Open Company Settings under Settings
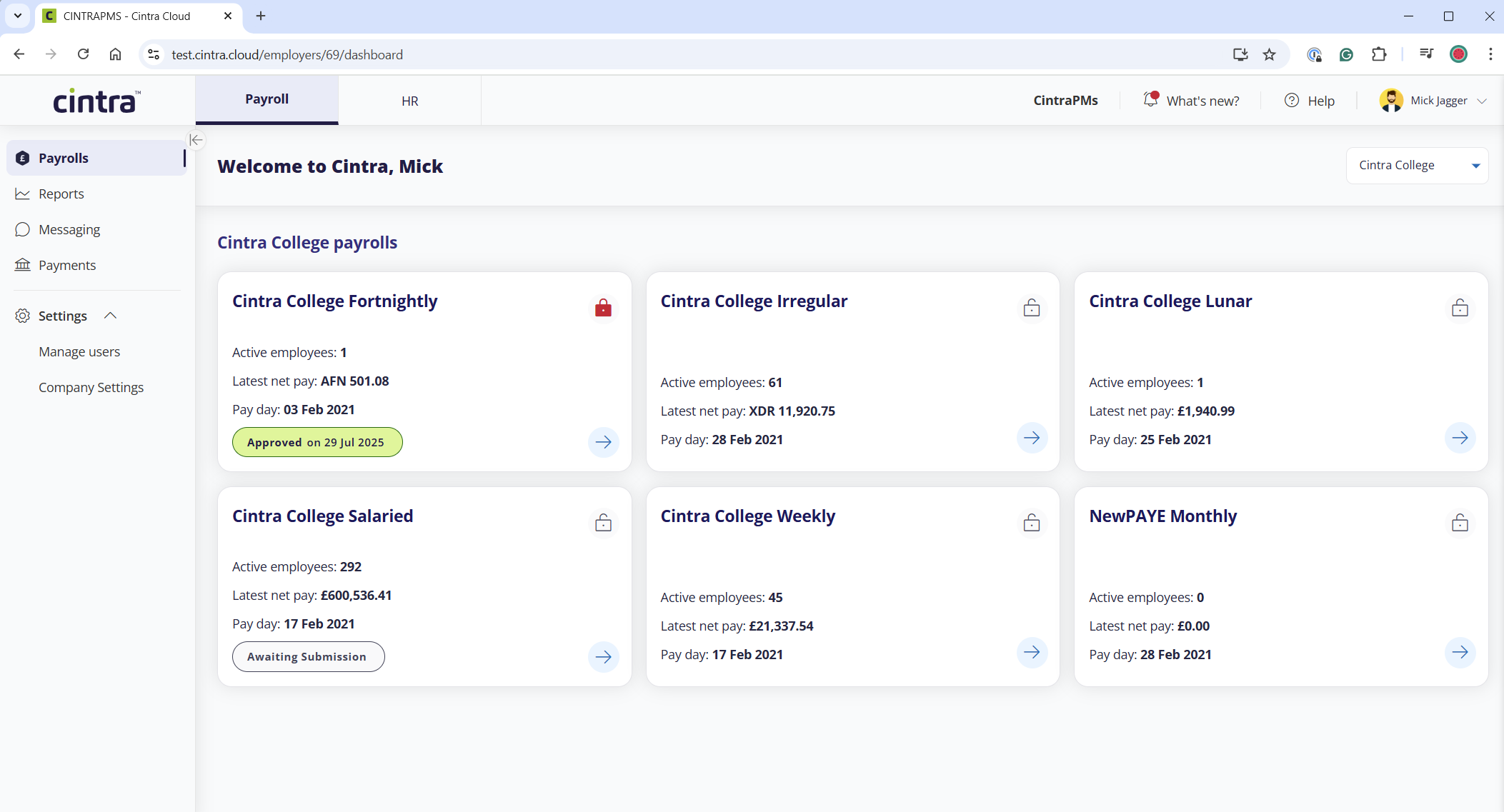1504x812 pixels. coord(91,387)
